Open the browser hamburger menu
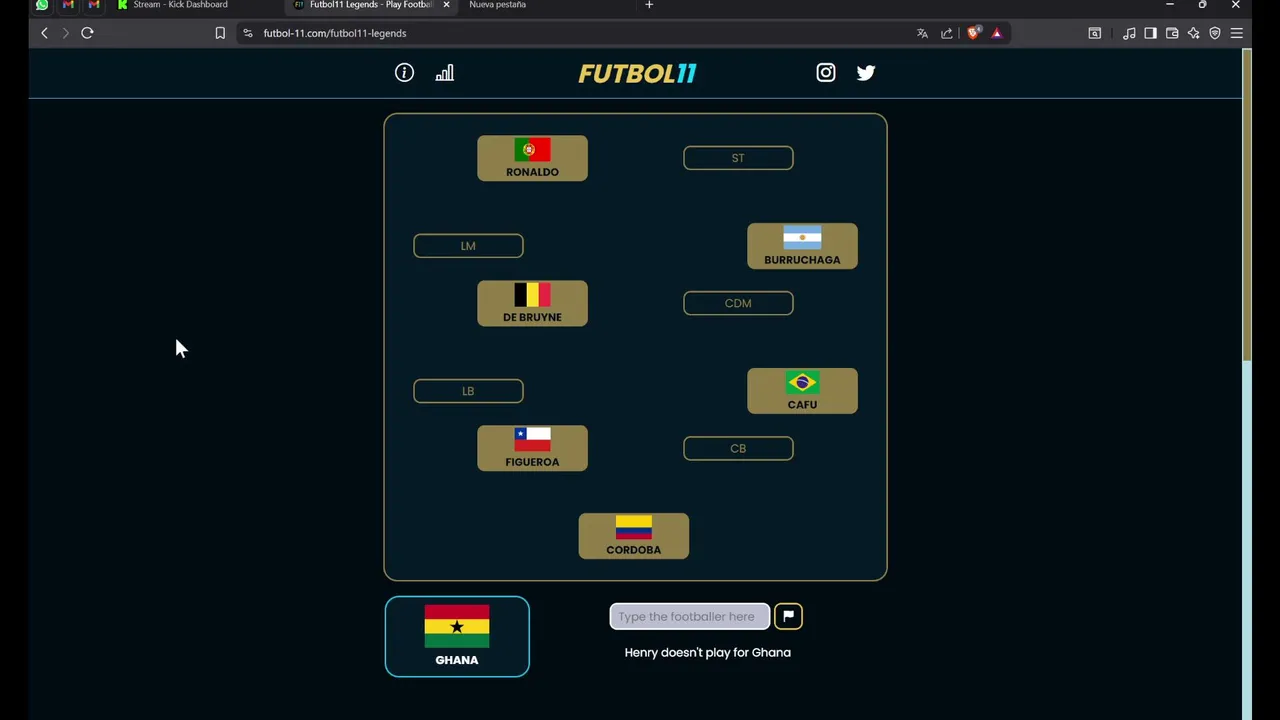 click(1237, 33)
